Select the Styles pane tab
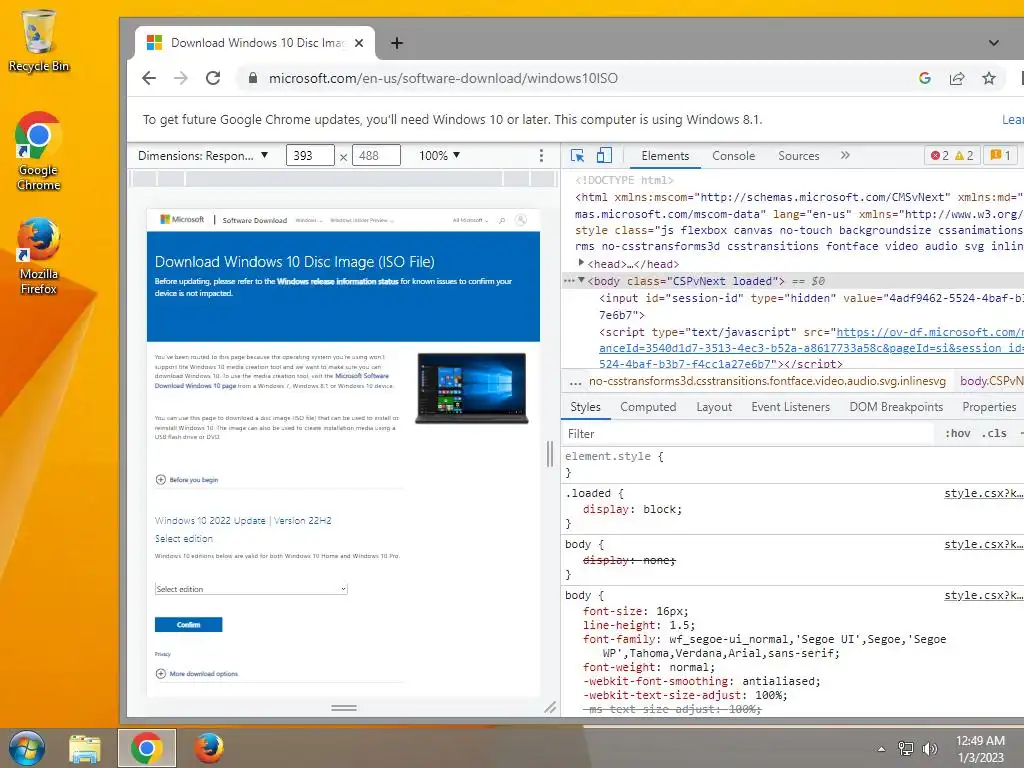Screen dimensions: 1024x768 click(585, 407)
